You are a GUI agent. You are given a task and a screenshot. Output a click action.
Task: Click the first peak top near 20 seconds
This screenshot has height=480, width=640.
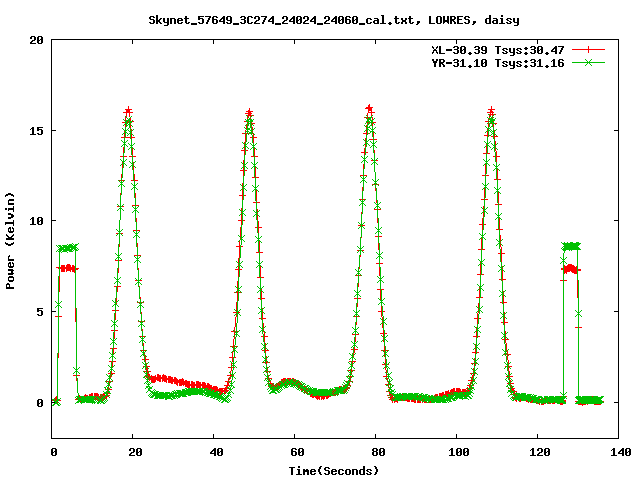point(129,111)
